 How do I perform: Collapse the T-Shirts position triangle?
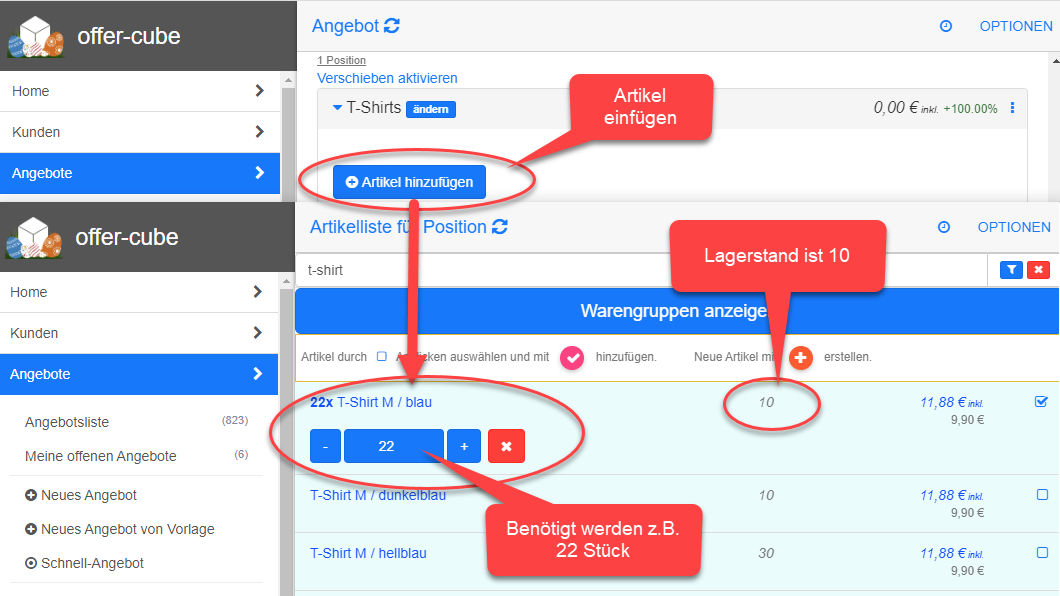tap(337, 107)
